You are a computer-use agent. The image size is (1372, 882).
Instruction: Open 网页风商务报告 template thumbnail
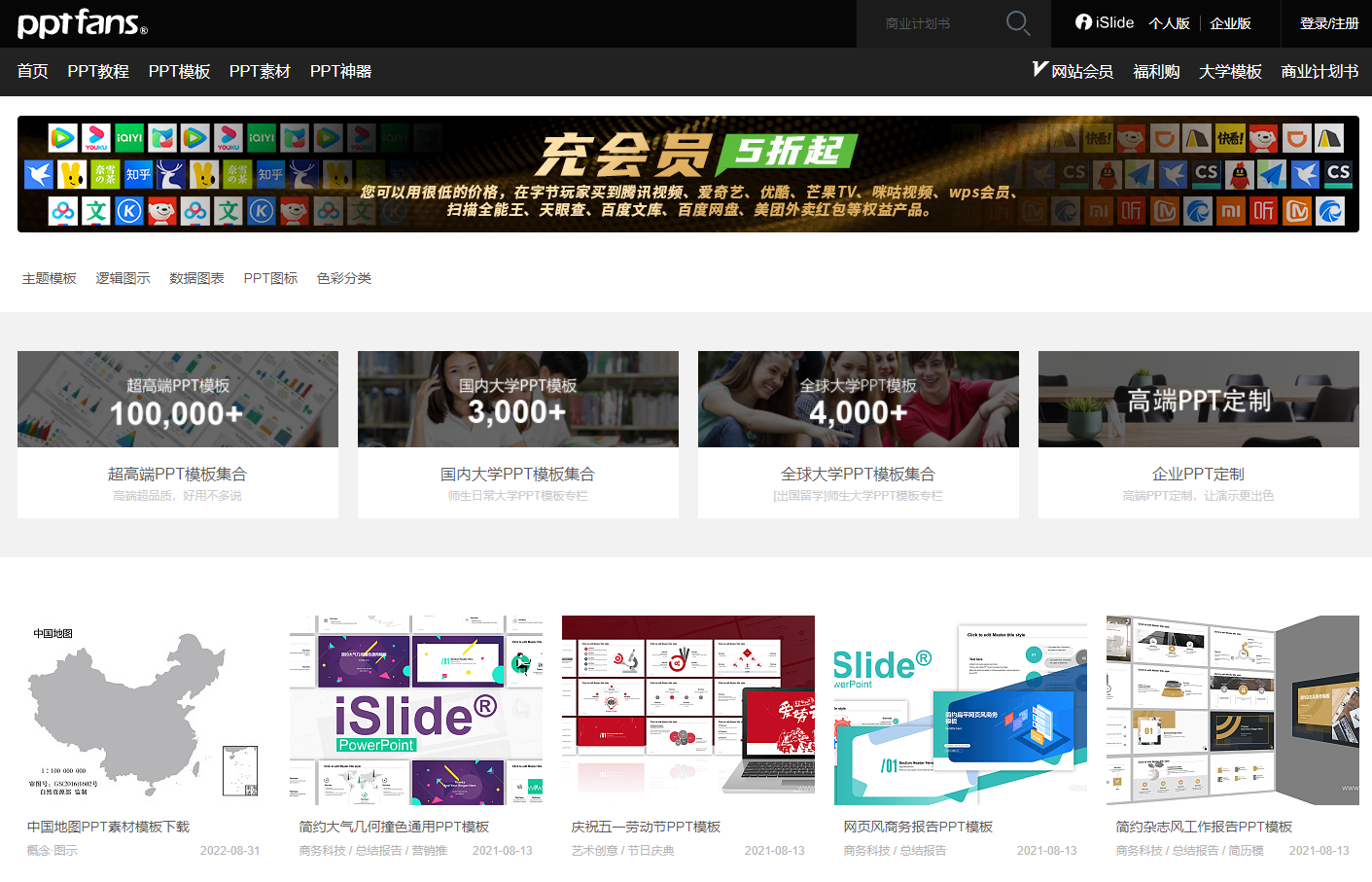(x=960, y=710)
